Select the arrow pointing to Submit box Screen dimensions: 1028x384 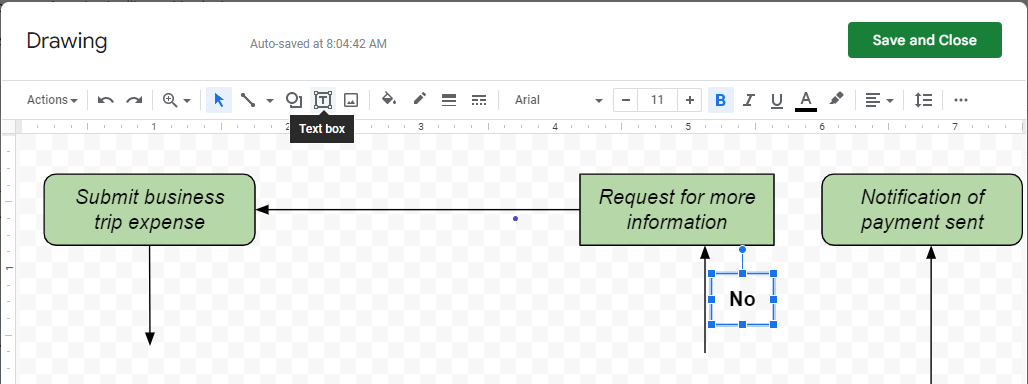click(x=418, y=210)
